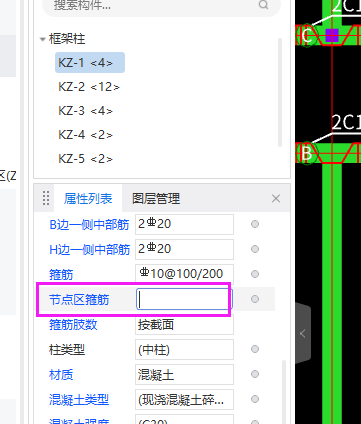Image resolution: width=361 pixels, height=424 pixels.
Task: Click the 柱类型 property label
Action: click(67, 350)
